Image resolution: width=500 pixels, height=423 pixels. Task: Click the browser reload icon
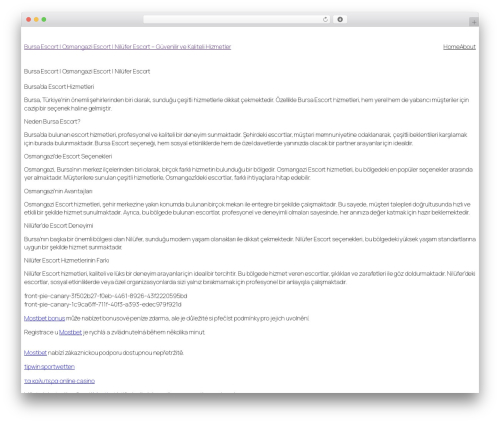coord(325,19)
